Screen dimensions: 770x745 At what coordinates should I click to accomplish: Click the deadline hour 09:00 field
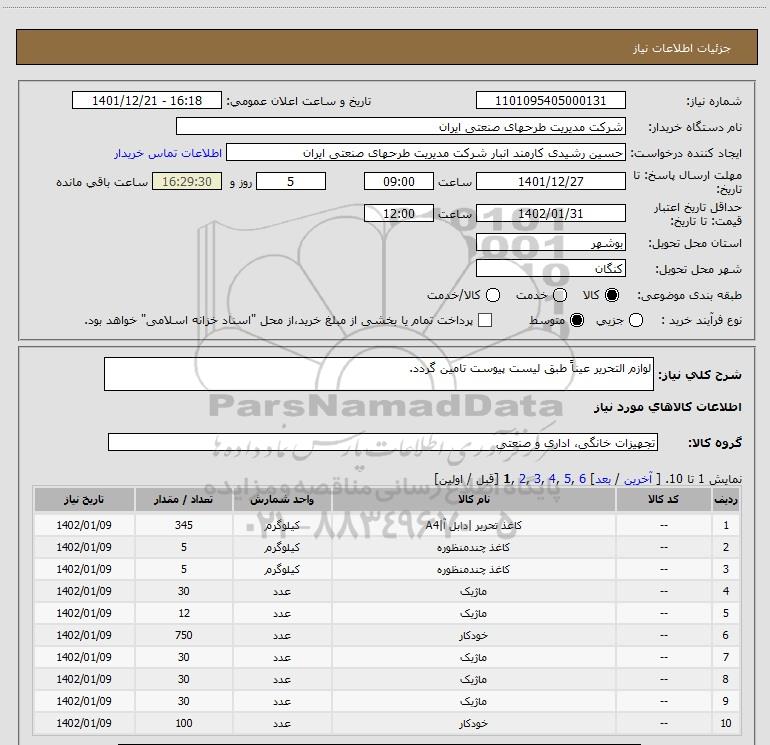pyautogui.click(x=399, y=181)
